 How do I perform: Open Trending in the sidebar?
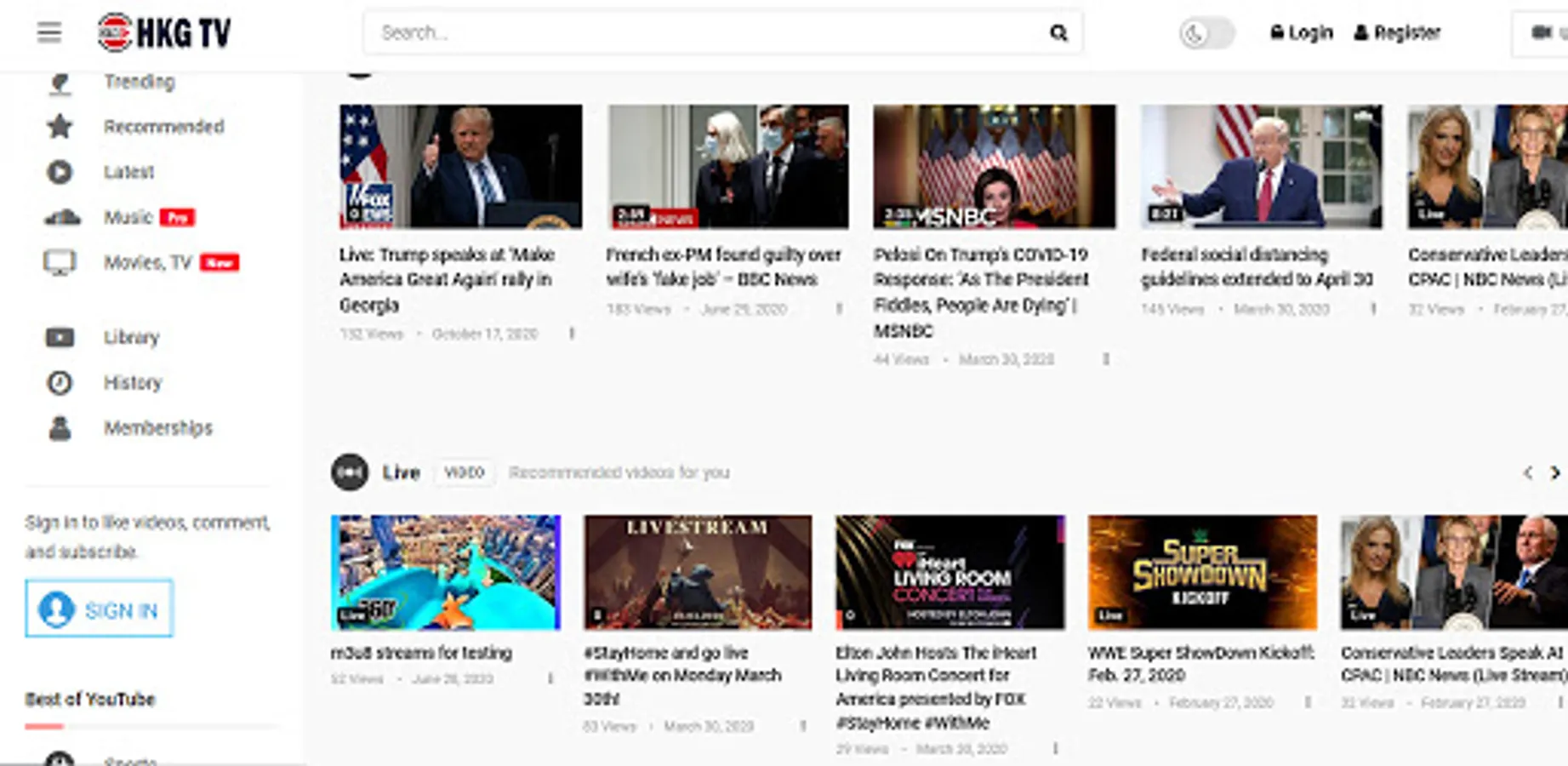coord(139,82)
